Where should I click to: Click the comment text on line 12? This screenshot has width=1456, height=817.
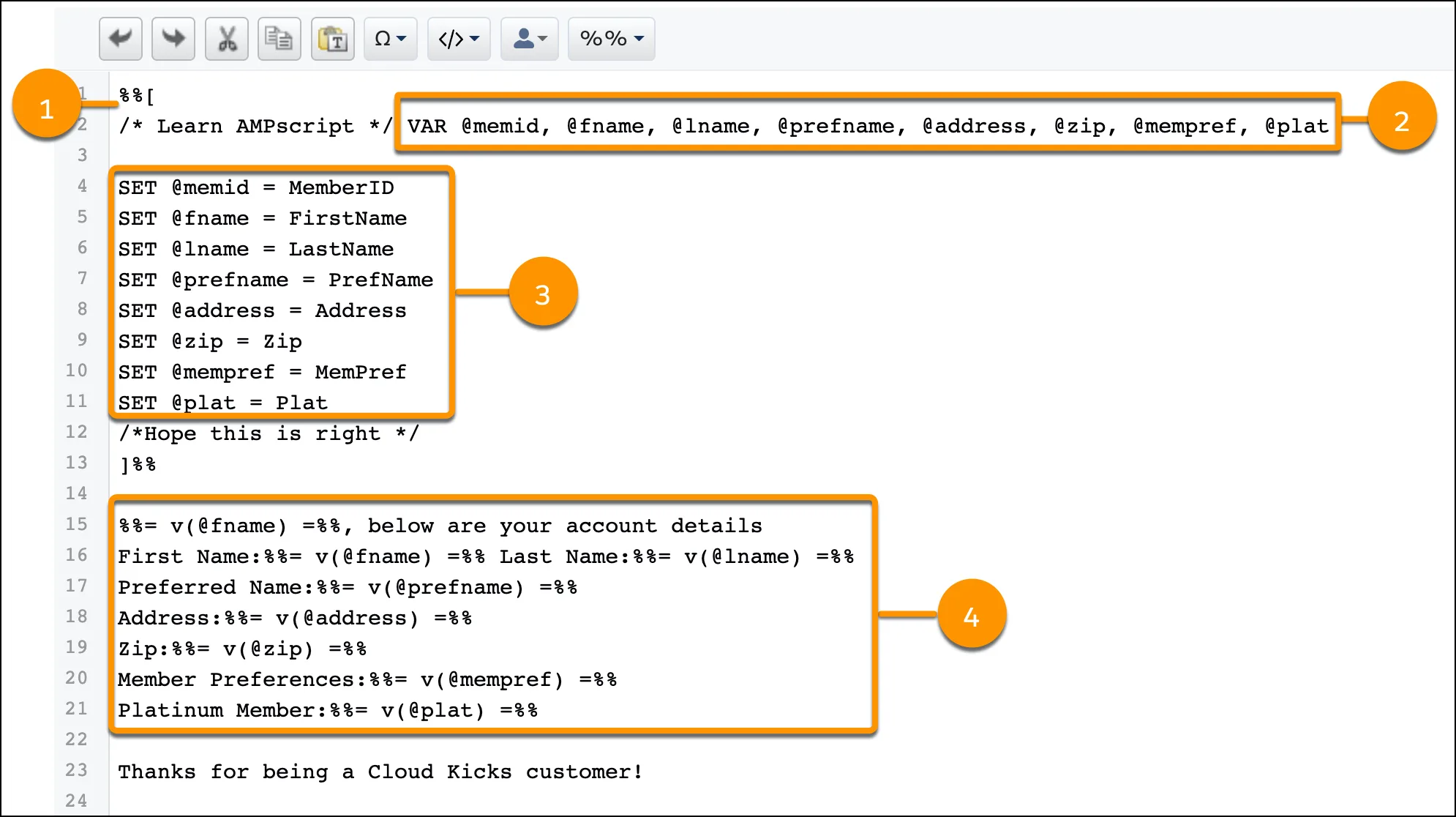click(267, 433)
